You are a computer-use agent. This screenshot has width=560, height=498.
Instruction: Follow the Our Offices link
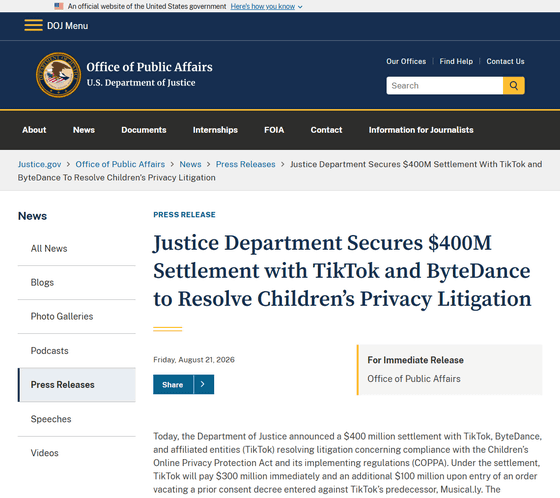tap(406, 61)
